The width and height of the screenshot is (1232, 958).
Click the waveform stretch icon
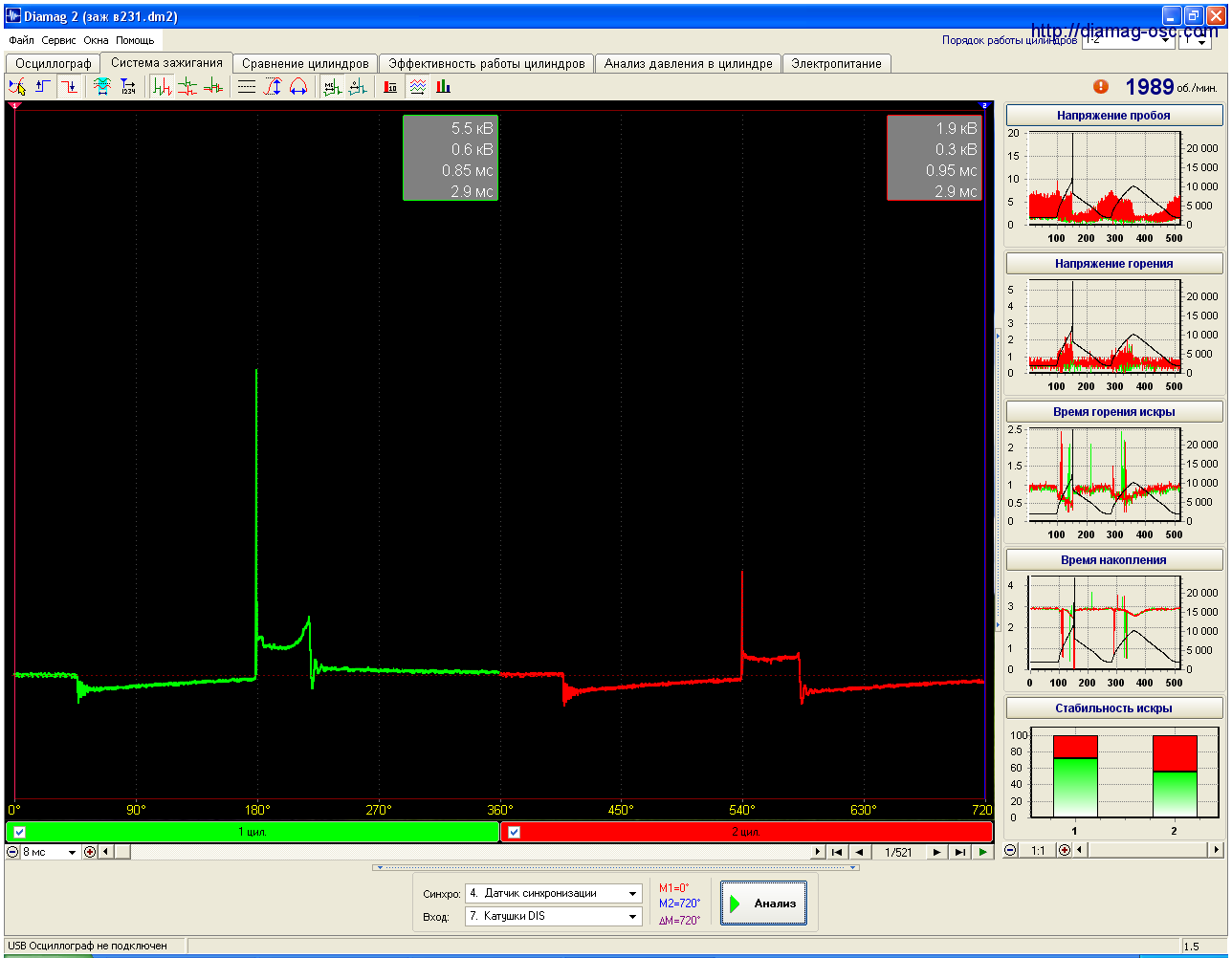pyautogui.click(x=102, y=87)
